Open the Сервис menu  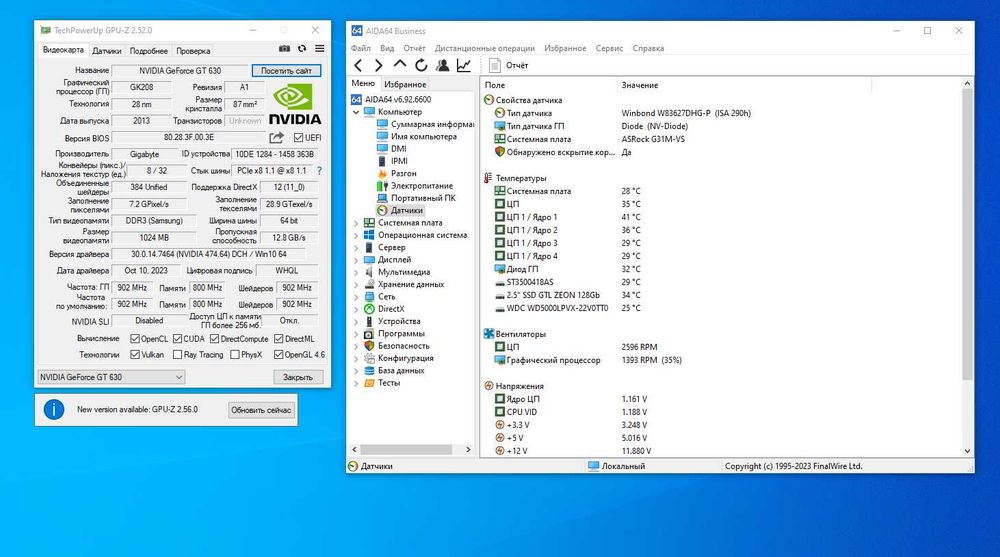(609, 48)
